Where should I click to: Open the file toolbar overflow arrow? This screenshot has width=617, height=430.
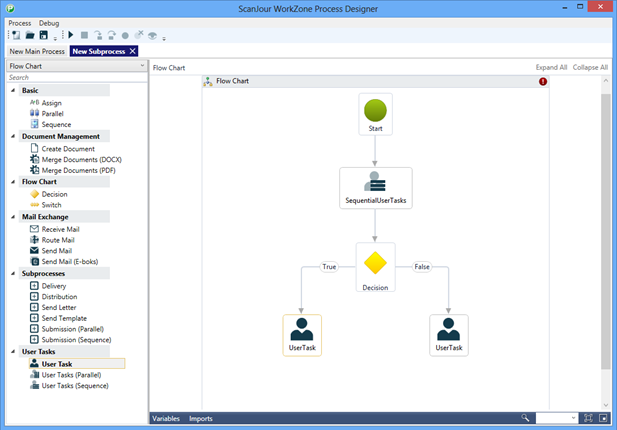pyautogui.click(x=55, y=38)
